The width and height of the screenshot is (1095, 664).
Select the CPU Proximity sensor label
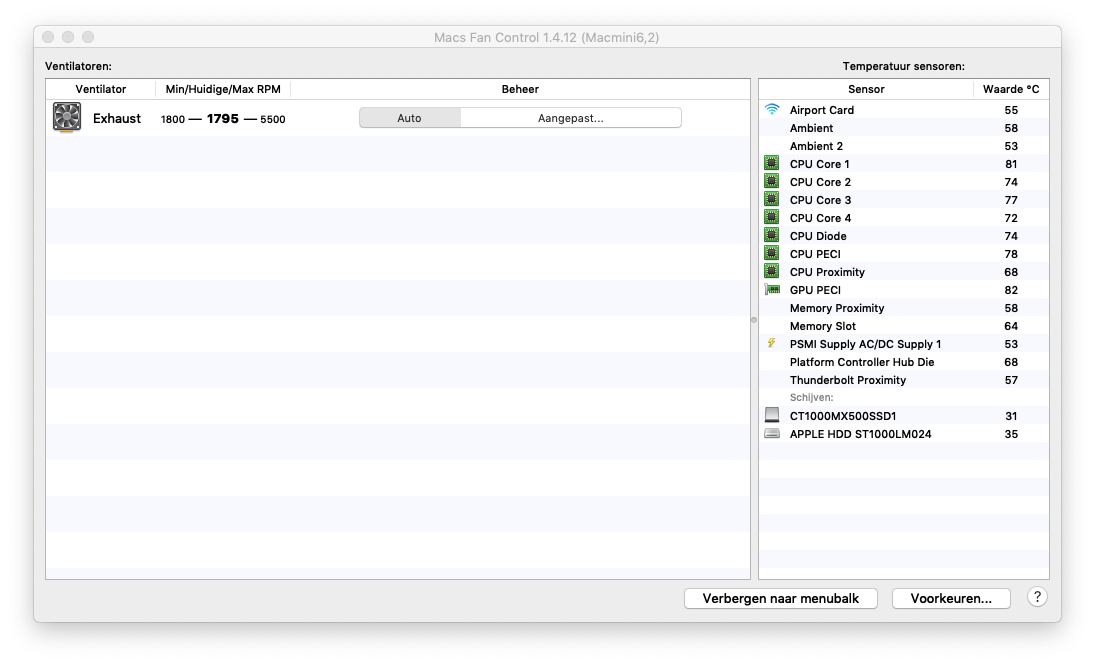click(827, 272)
